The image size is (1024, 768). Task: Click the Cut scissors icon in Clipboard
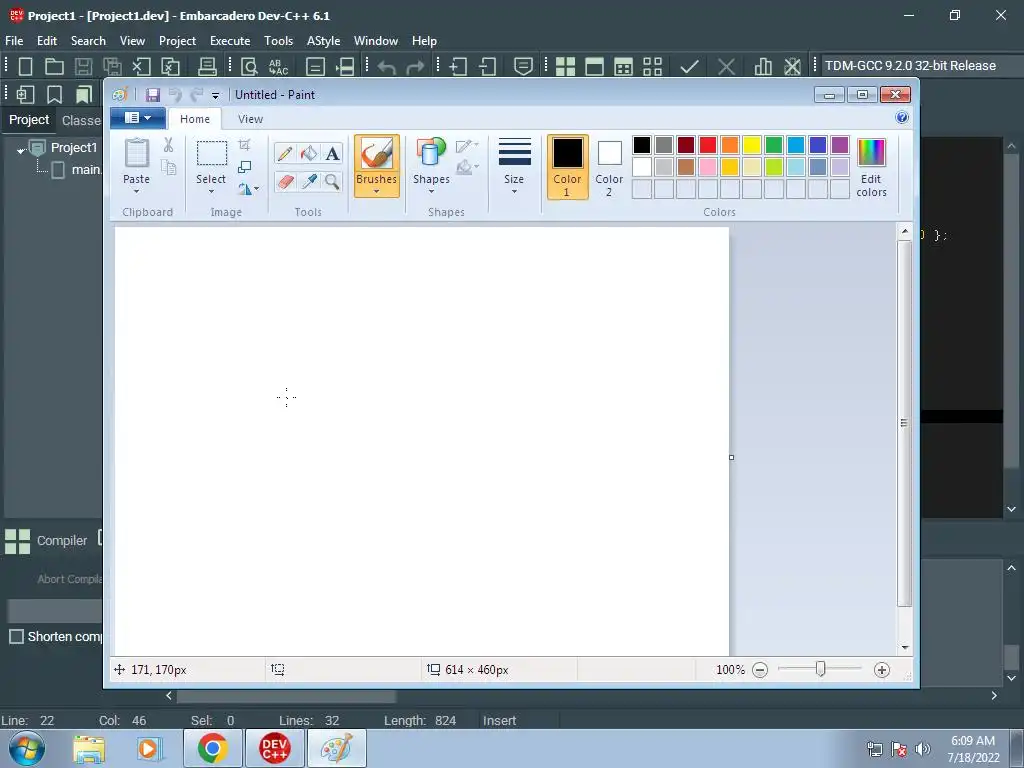168,145
